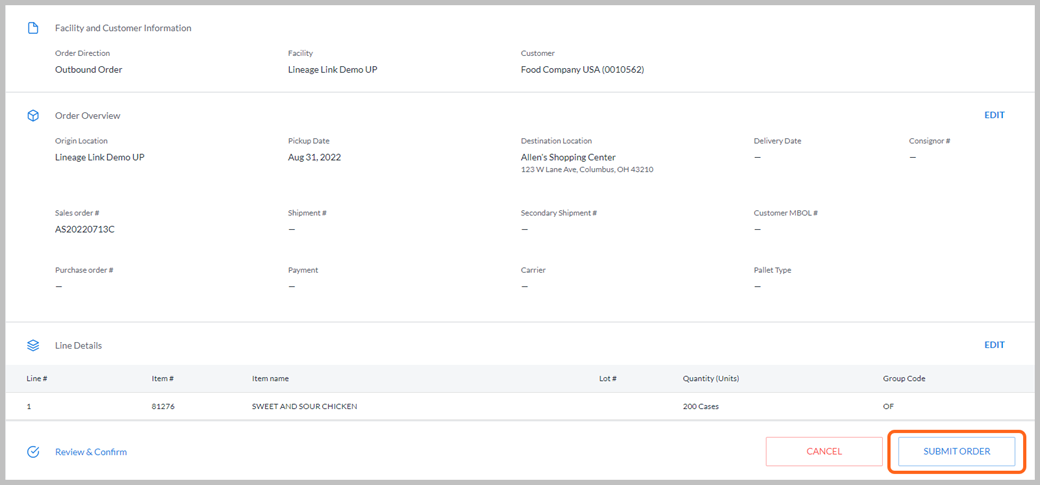Click the Quantity (Units) column header
Viewport: 1040px width, 485px height.
[711, 379]
